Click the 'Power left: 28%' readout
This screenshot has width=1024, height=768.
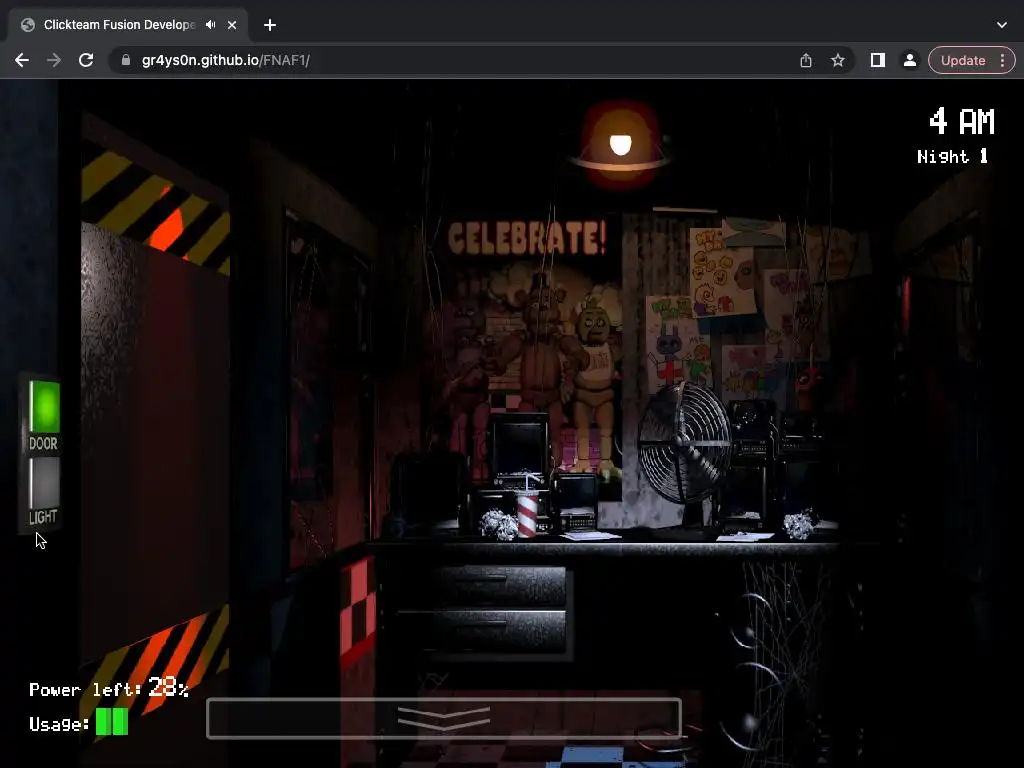point(109,688)
